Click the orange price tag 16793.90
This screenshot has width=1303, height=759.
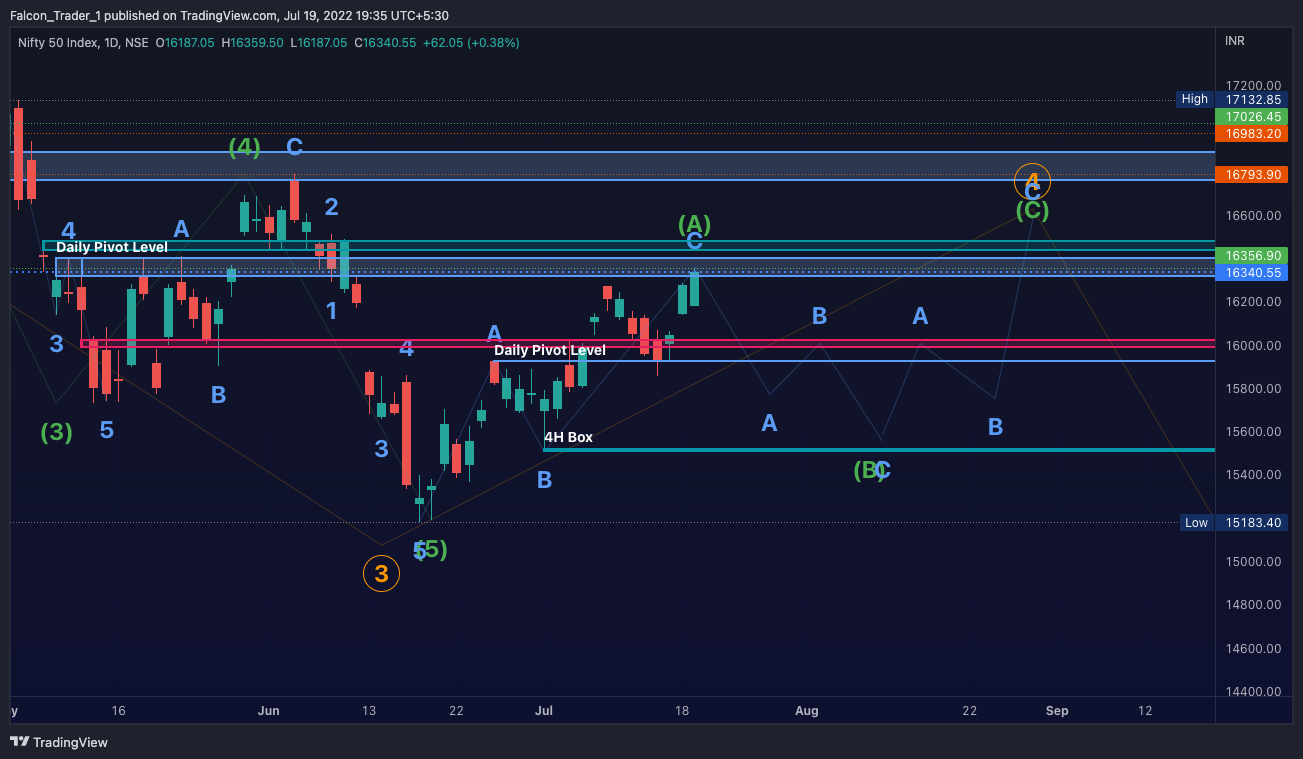pos(1253,174)
